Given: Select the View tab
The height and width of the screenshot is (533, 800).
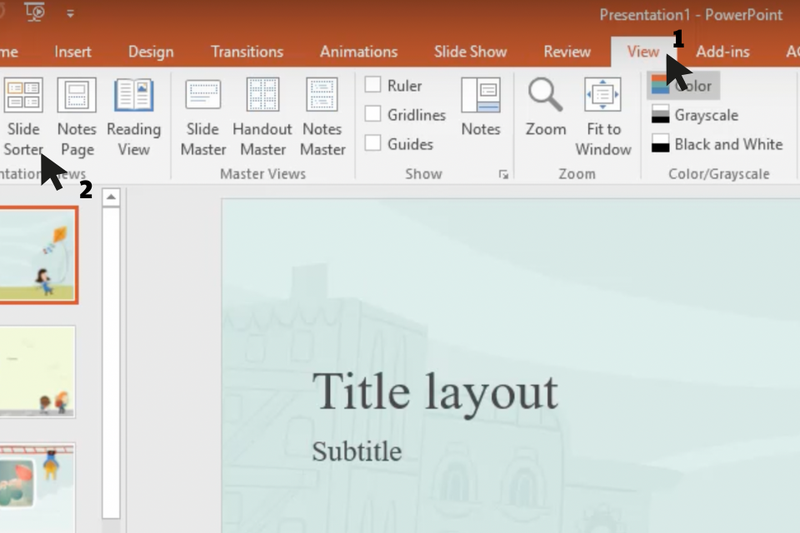Looking at the screenshot, I should tap(643, 52).
